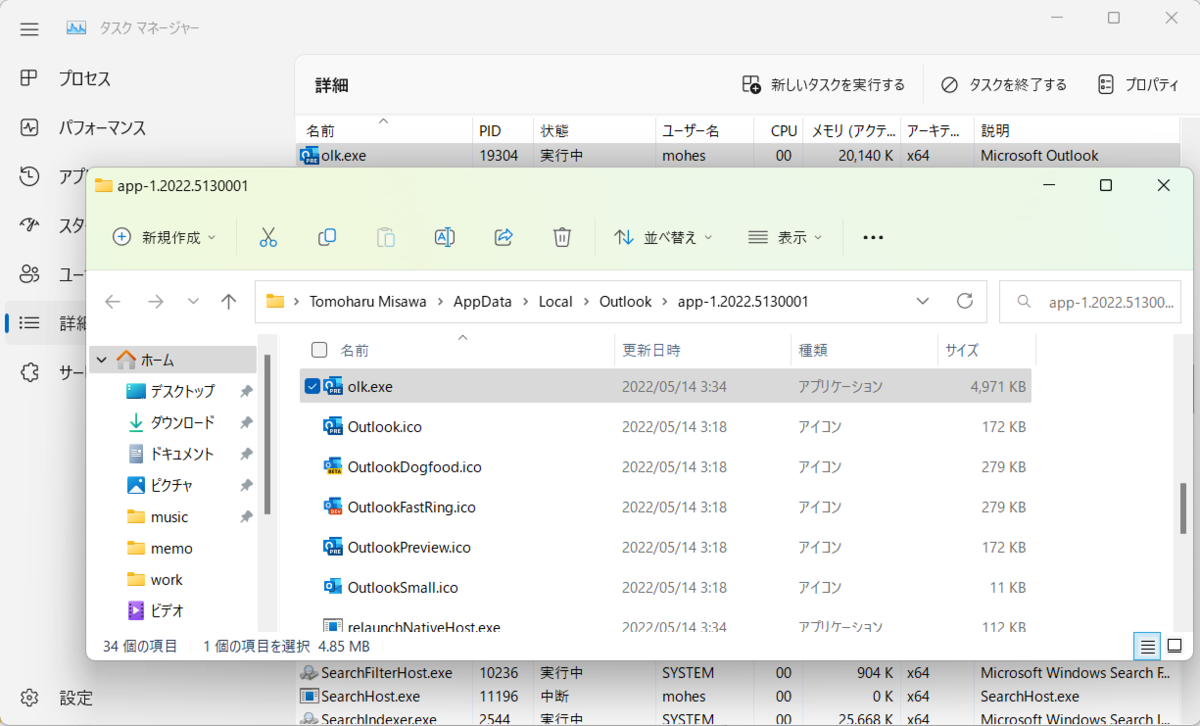This screenshot has height=726, width=1200.
Task: Open ダウンロード in Explorer navigation pane
Action: (173, 422)
